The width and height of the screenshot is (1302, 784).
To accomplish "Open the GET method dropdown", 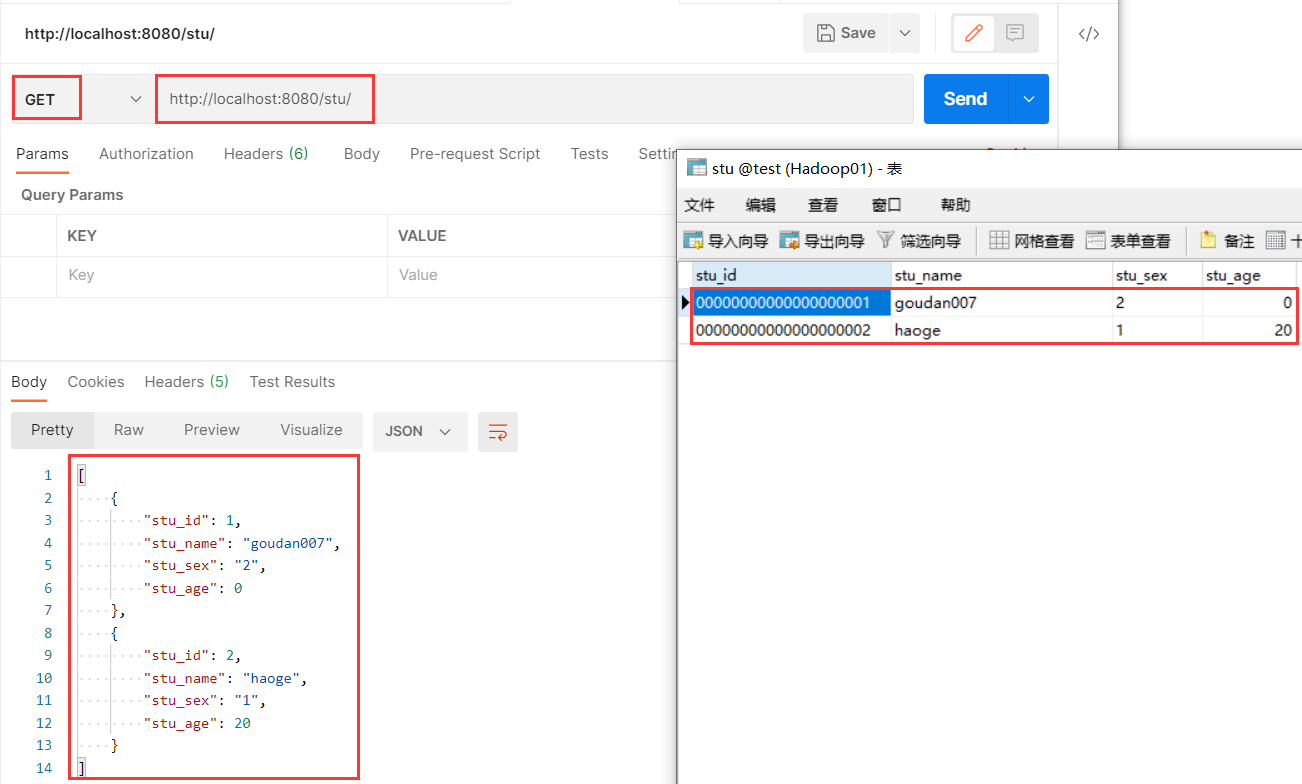I will [82, 99].
